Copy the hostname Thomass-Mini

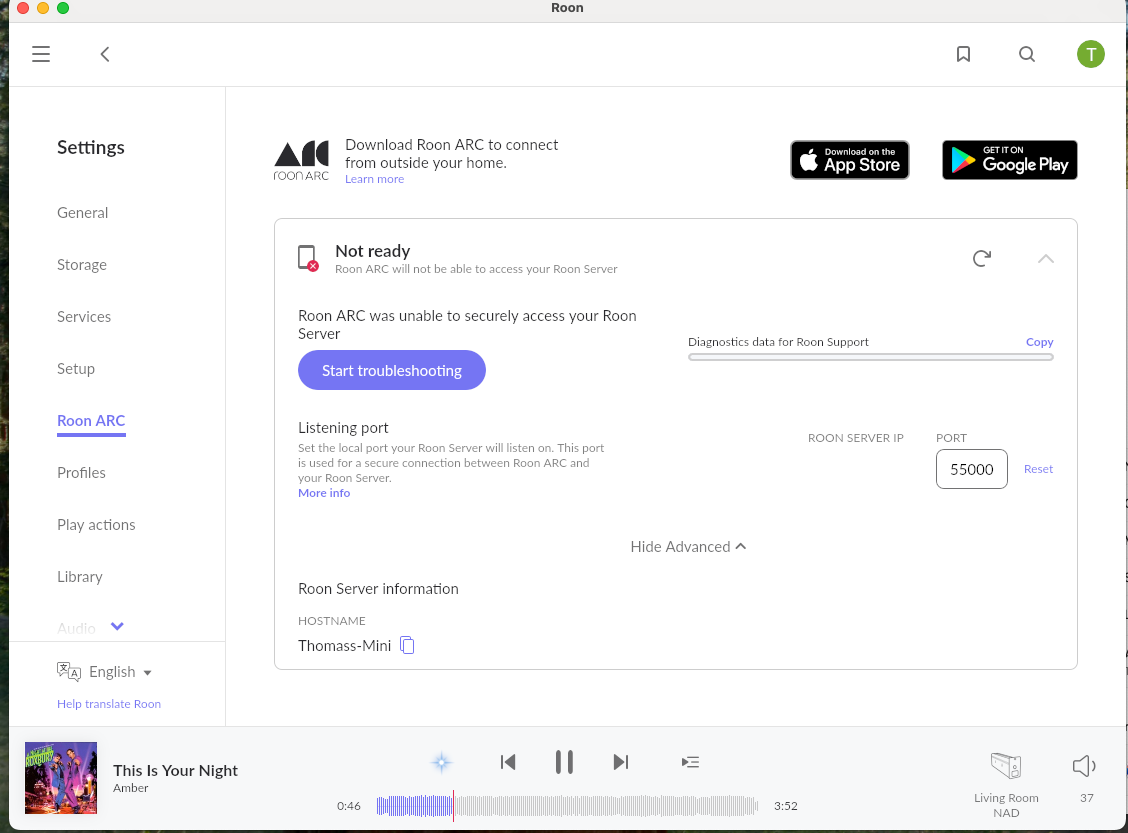[x=407, y=645]
